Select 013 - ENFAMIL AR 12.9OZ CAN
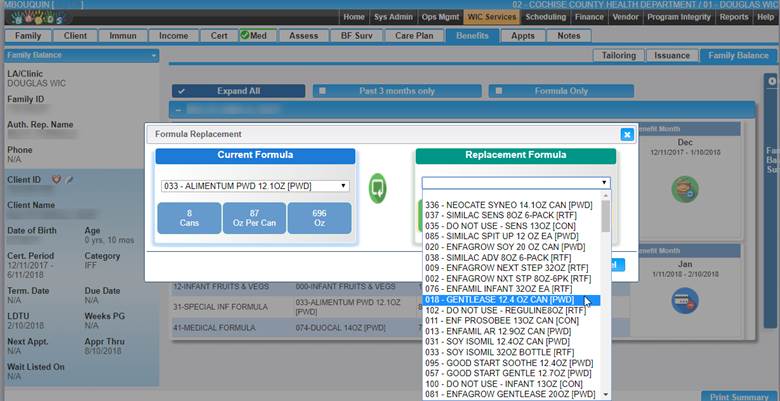 [511, 331]
